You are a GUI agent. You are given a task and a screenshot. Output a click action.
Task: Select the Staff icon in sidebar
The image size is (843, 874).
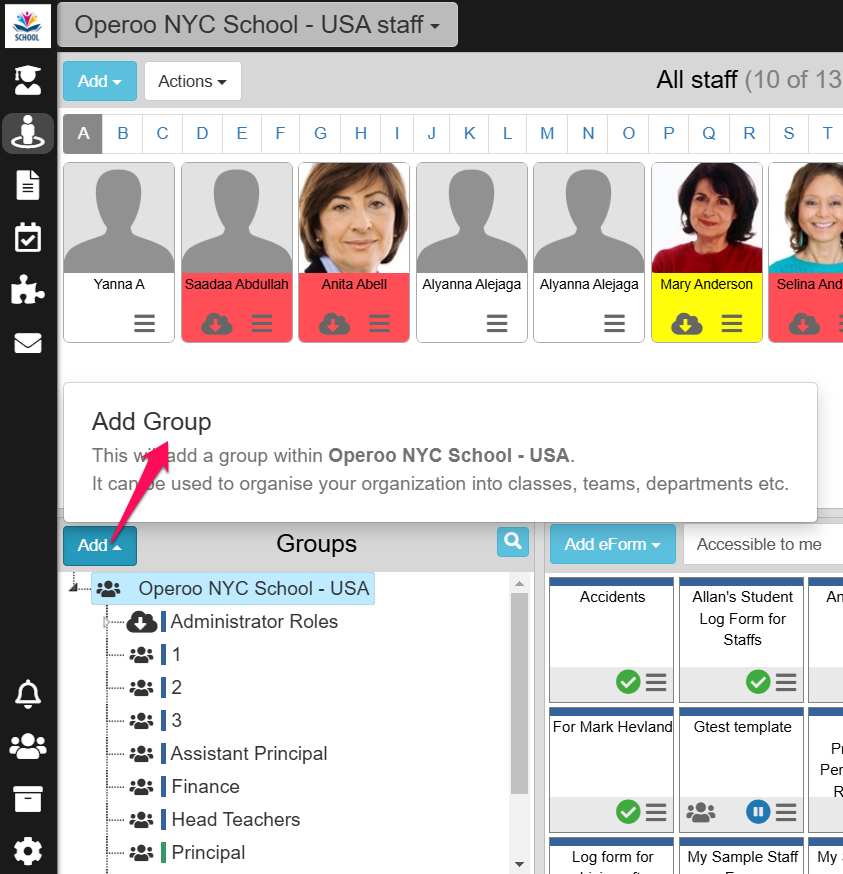pyautogui.click(x=27, y=133)
